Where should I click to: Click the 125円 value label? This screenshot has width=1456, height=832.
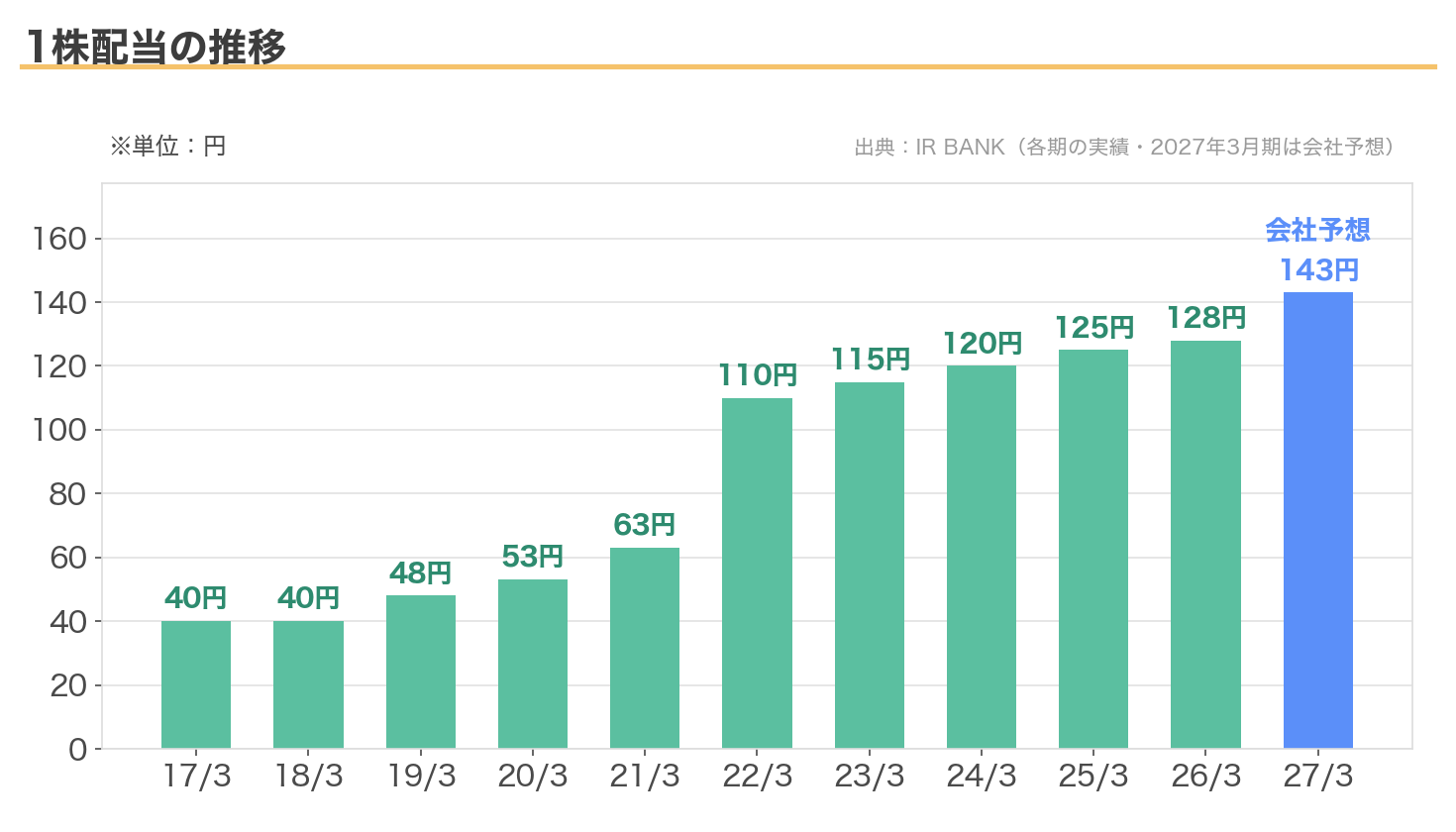point(1093,327)
